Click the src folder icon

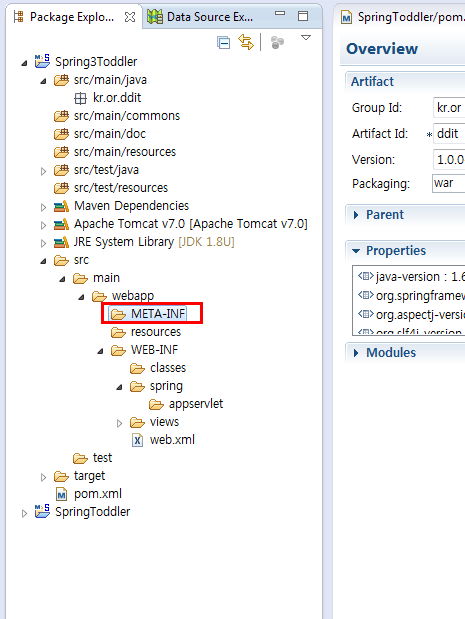click(61, 260)
